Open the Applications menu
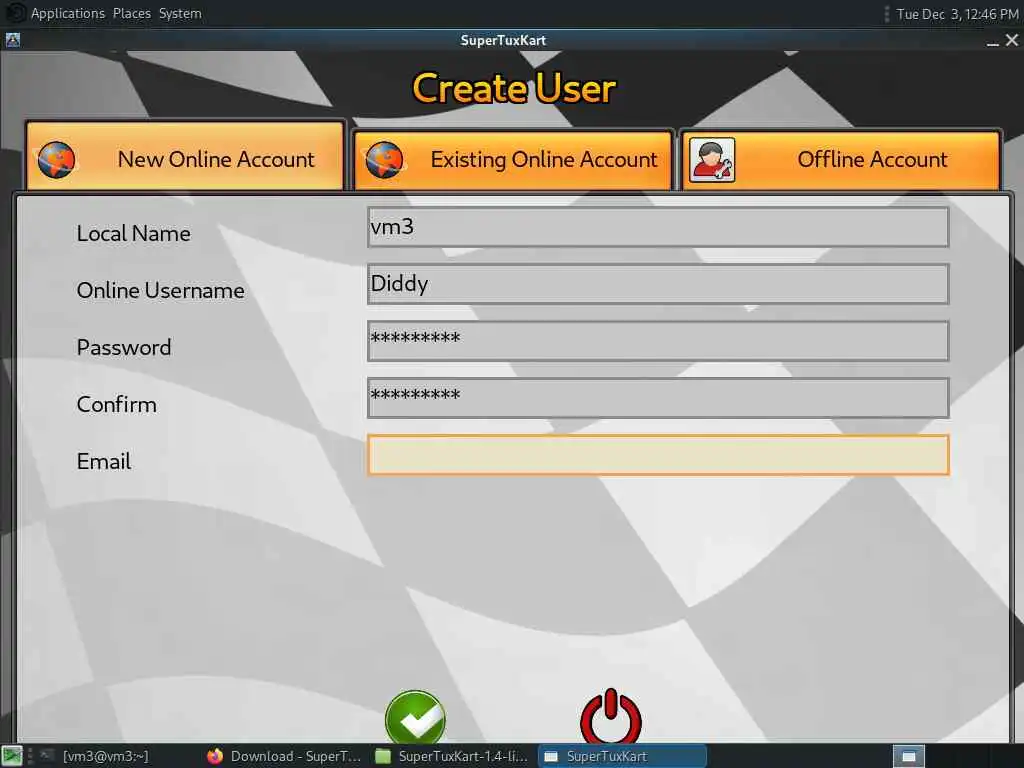 [x=68, y=13]
